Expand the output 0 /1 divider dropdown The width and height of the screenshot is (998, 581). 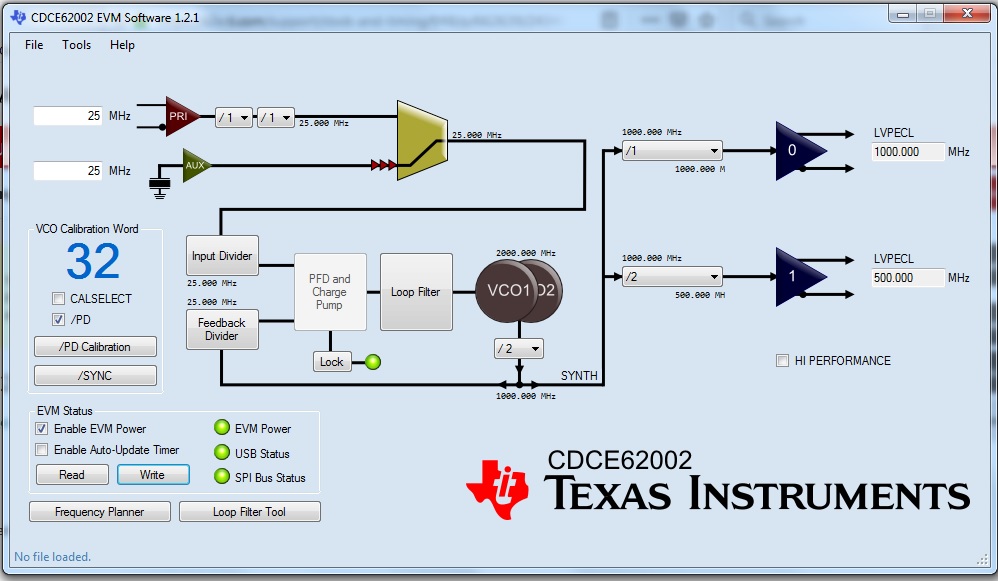pos(672,151)
